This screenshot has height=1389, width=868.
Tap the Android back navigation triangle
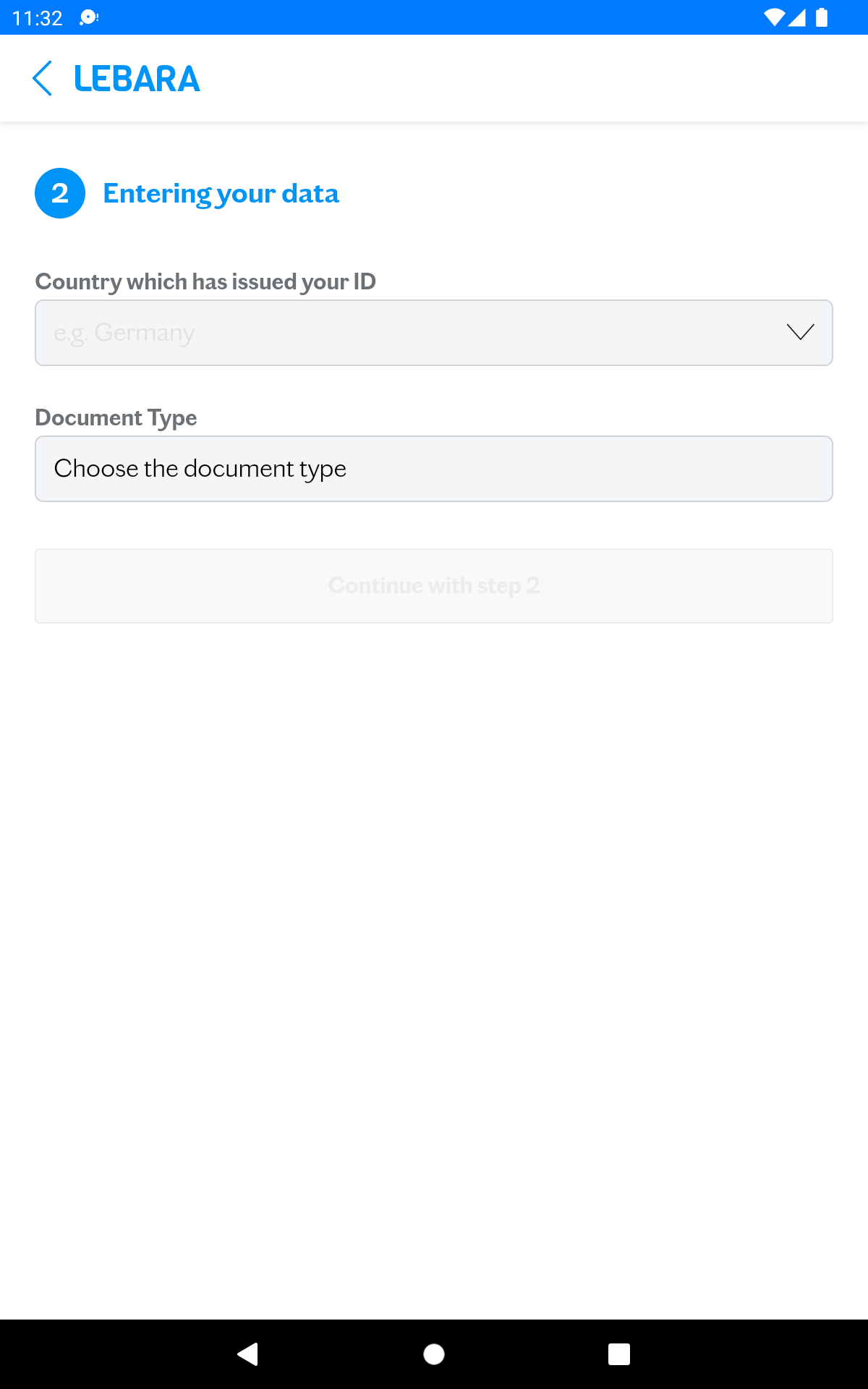coord(248,1354)
